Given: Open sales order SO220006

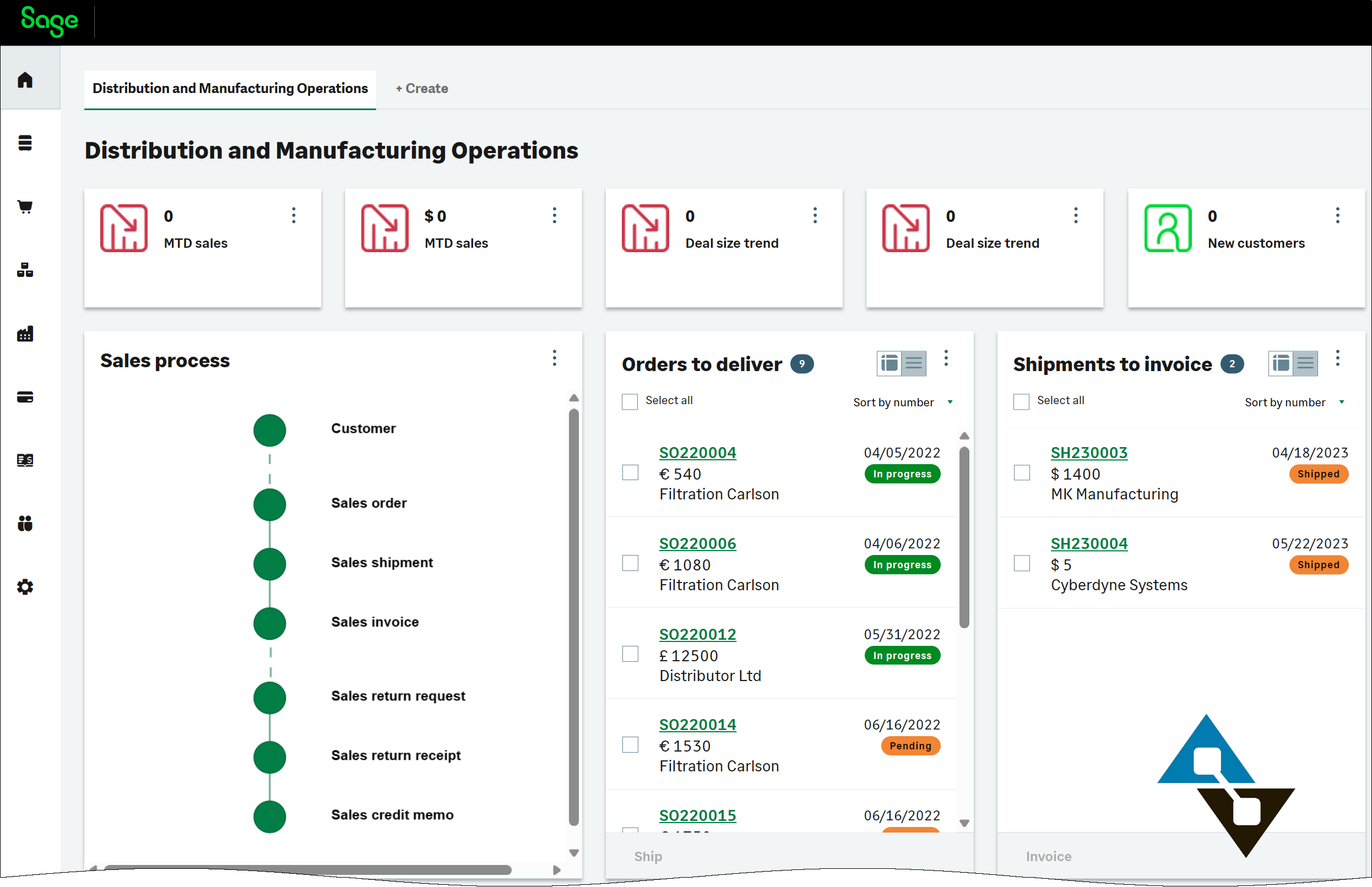Looking at the screenshot, I should [x=697, y=543].
